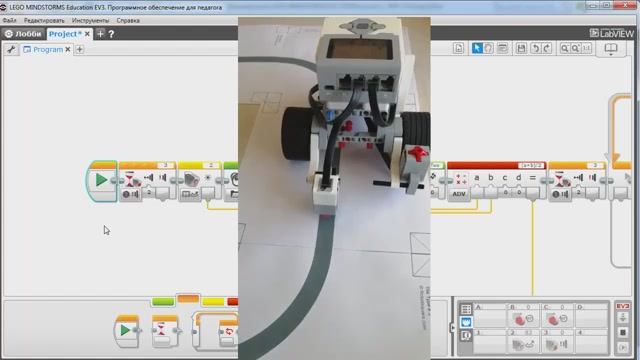Screen dimensions: 640x360
Task: Show the orange Flow Control palette
Action: (188, 300)
